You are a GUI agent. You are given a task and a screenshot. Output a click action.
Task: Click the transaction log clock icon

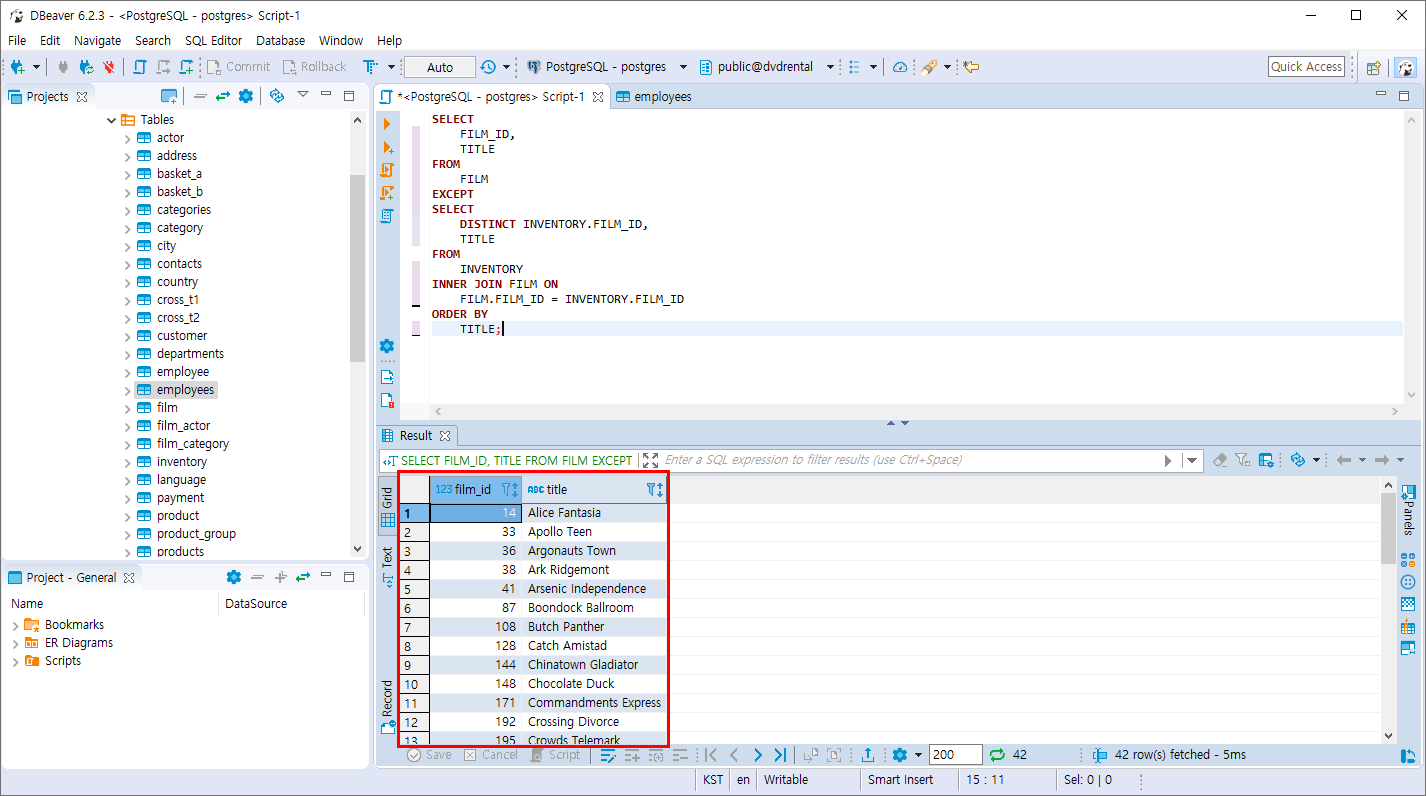click(x=487, y=67)
